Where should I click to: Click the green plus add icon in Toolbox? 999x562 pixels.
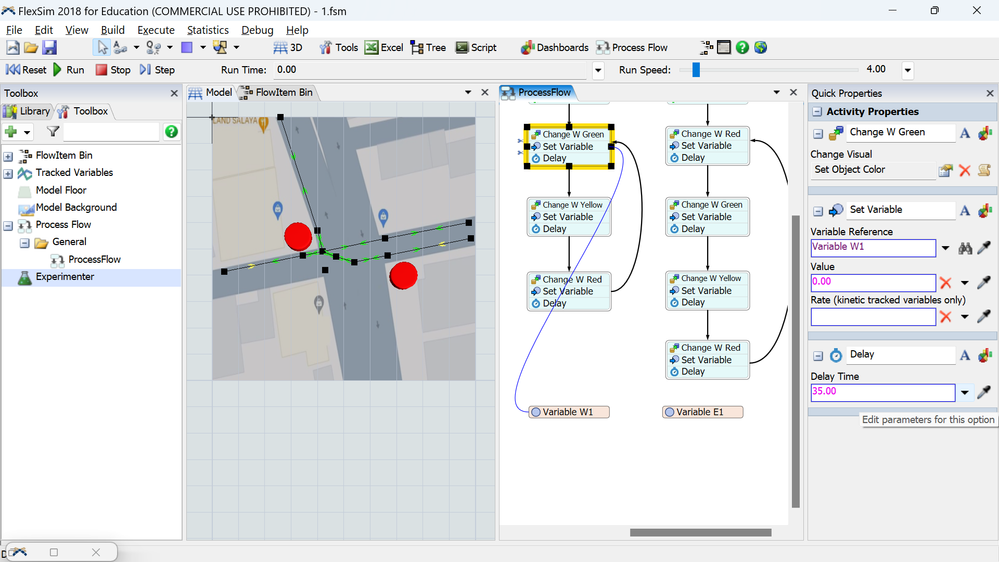[x=11, y=132]
